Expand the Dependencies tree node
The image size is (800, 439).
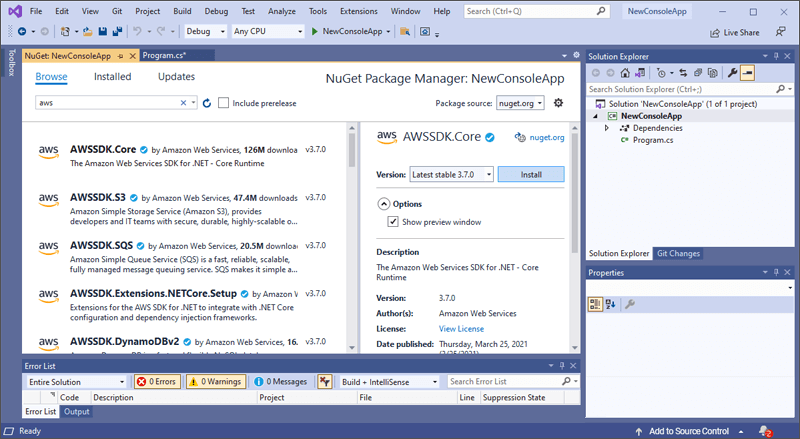pyautogui.click(x=607, y=128)
